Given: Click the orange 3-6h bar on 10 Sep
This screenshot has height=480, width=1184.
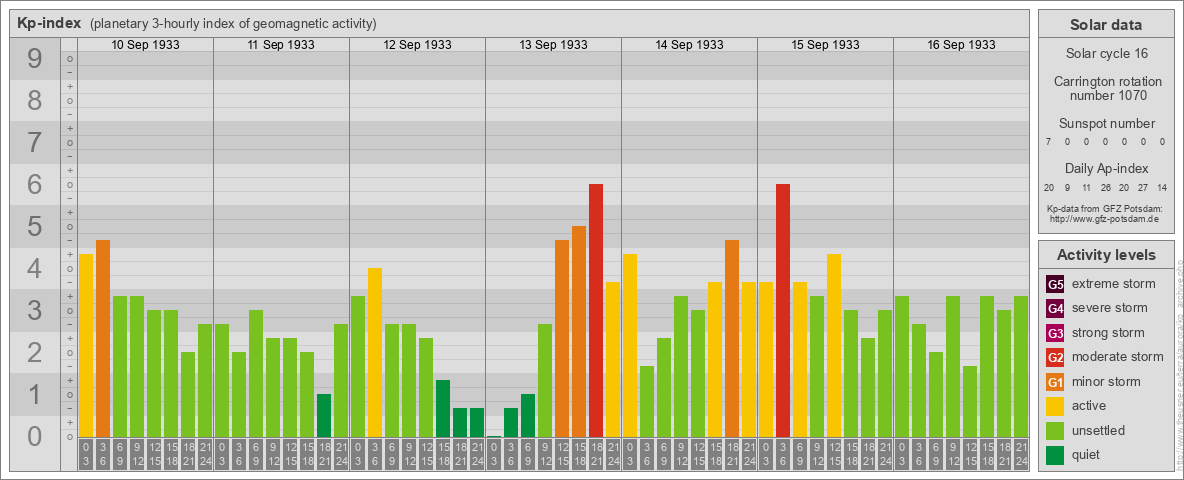Looking at the screenshot, I should (103, 338).
